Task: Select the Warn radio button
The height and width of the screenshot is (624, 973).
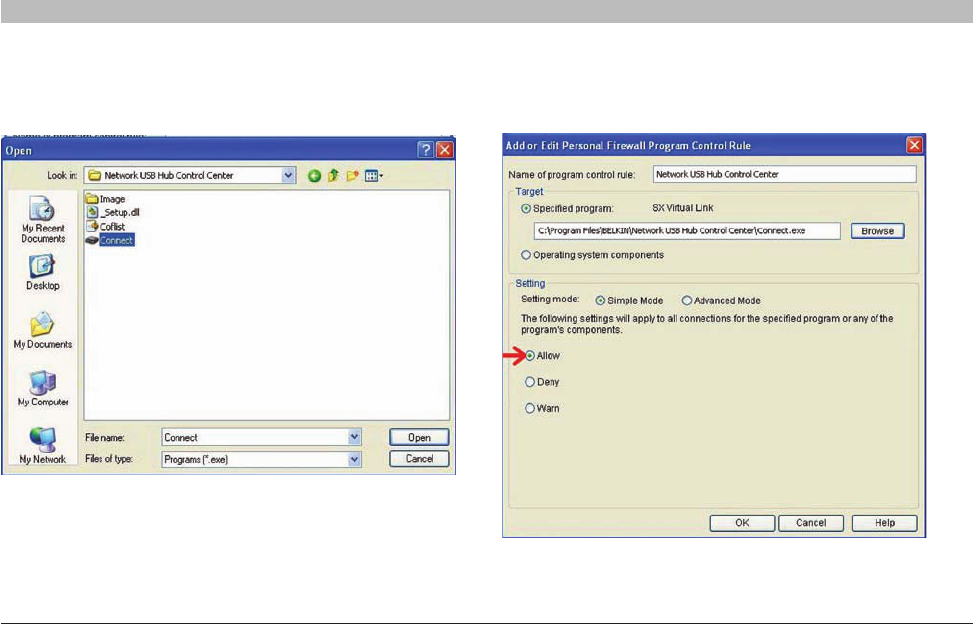Action: [x=530, y=408]
